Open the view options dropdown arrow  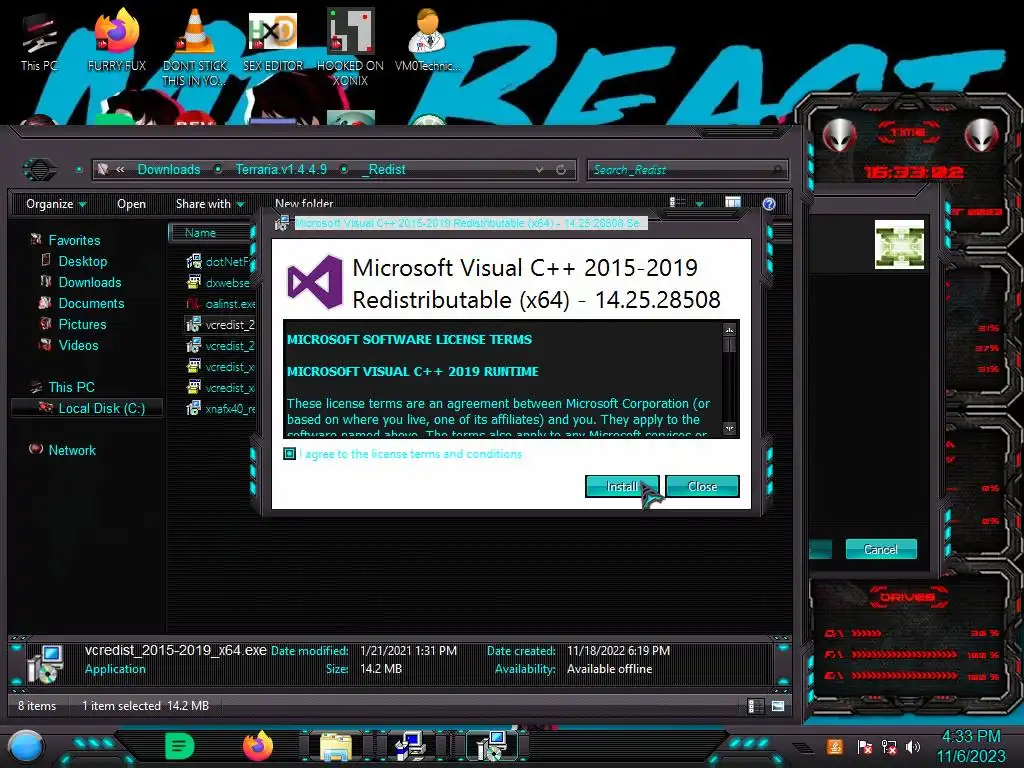(699, 204)
